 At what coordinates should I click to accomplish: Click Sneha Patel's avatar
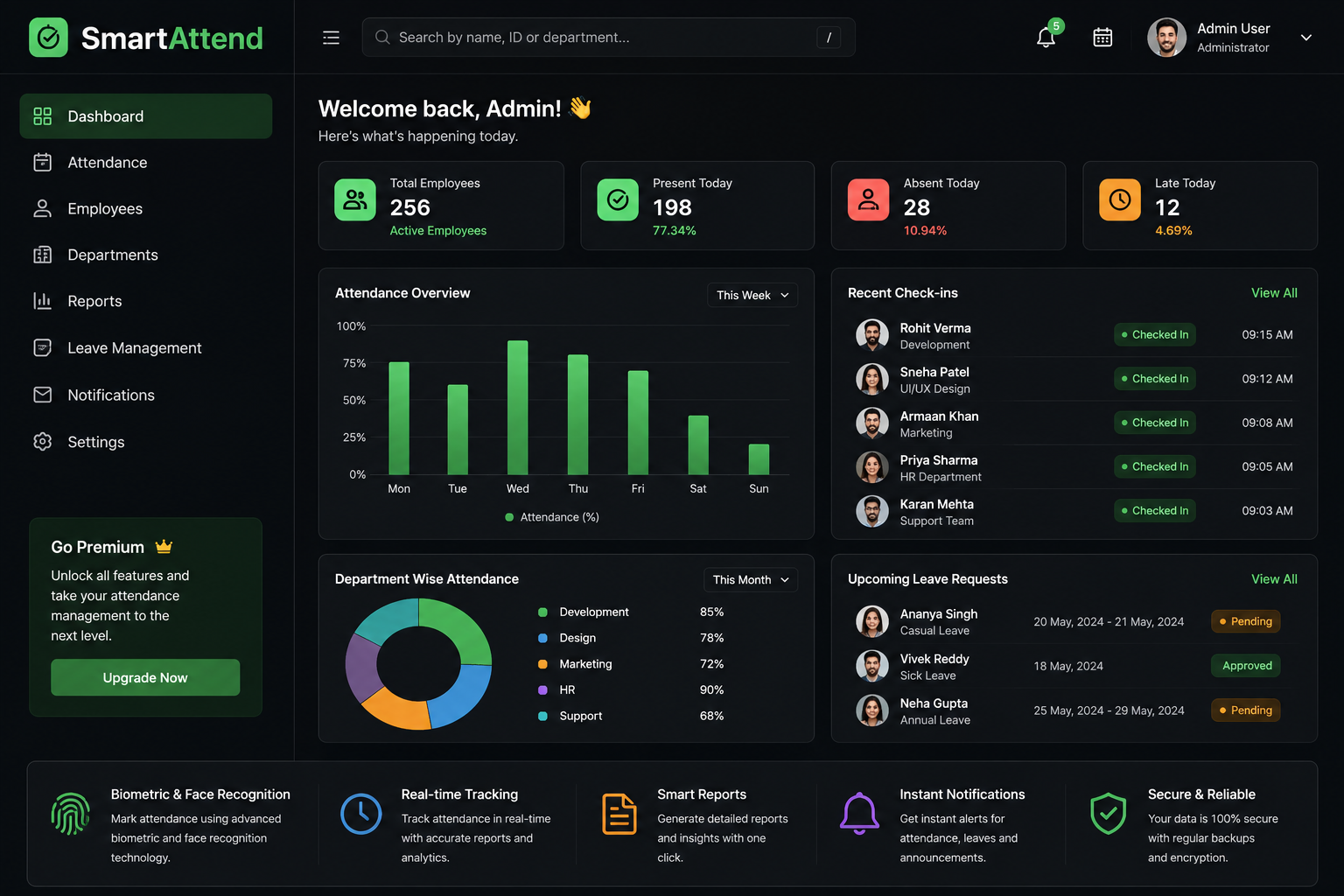coord(872,379)
